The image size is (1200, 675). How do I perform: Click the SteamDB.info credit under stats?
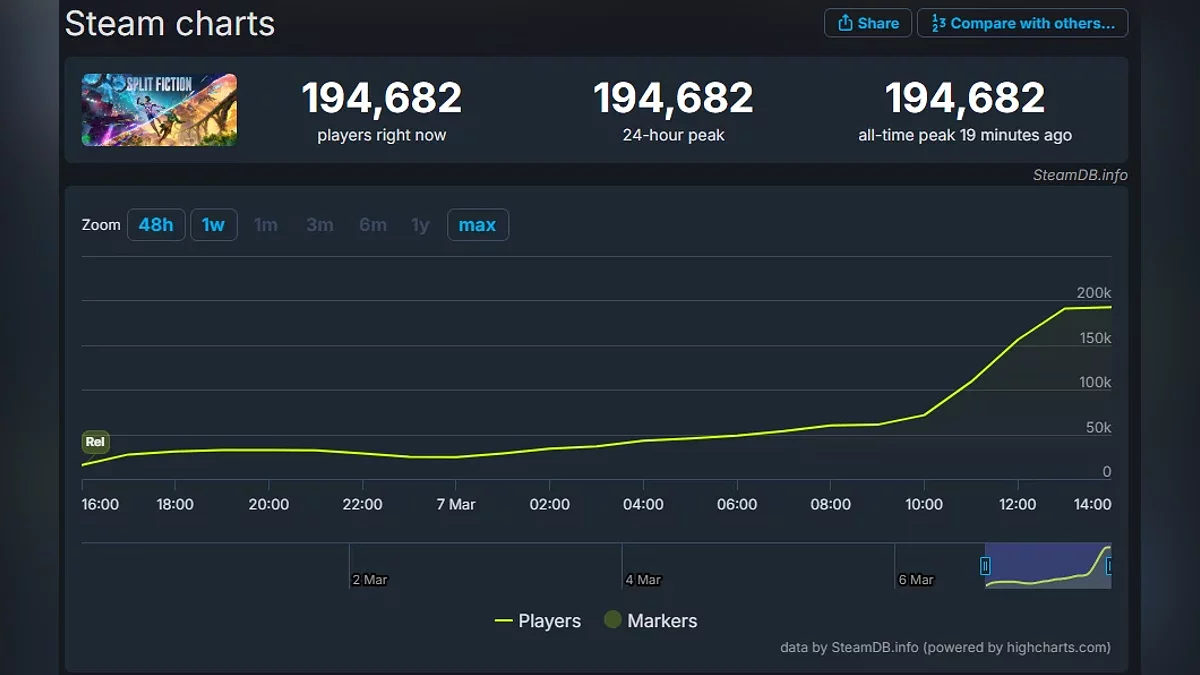[1080, 175]
